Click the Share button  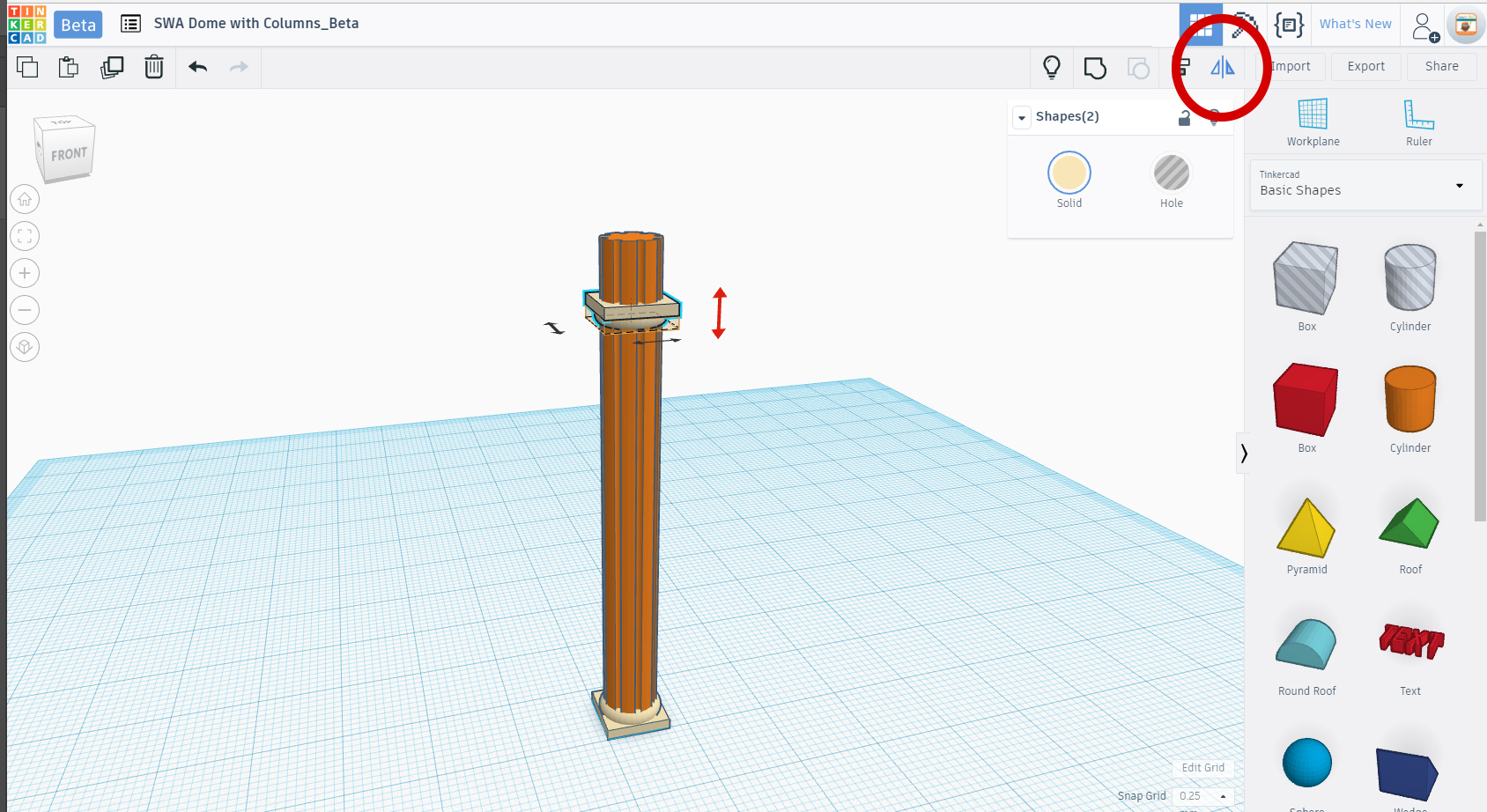click(x=1441, y=66)
